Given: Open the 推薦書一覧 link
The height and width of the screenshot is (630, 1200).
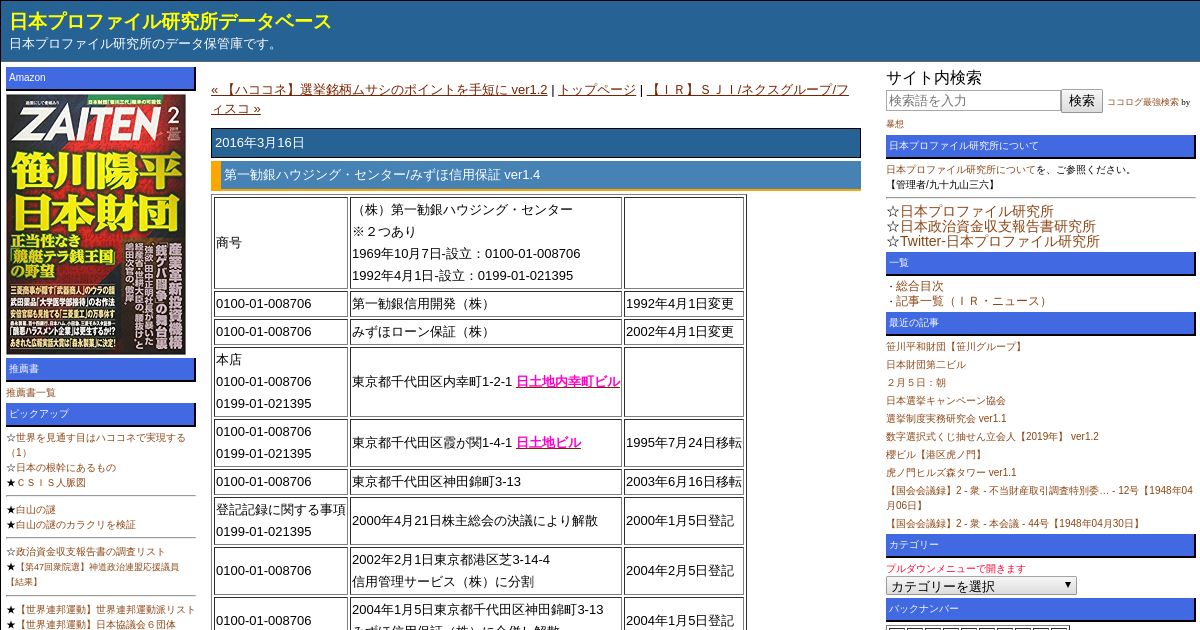Looking at the screenshot, I should point(31,392).
